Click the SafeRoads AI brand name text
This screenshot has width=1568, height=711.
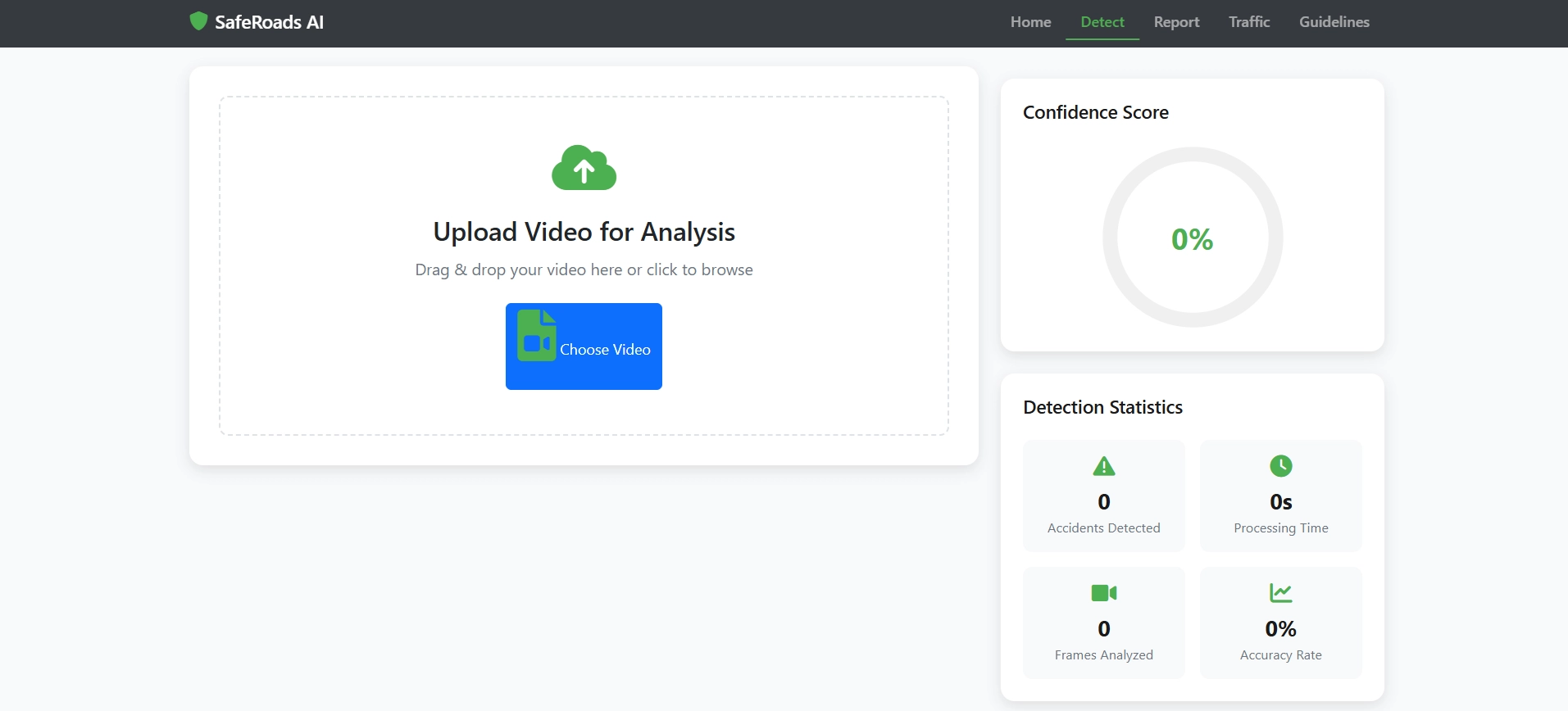pyautogui.click(x=269, y=22)
